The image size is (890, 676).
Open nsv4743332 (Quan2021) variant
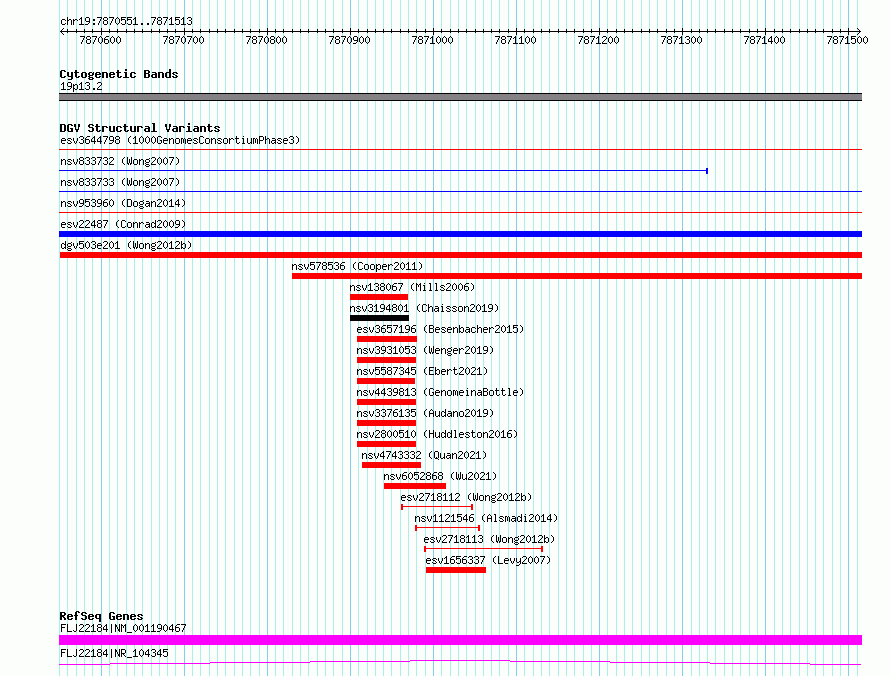click(x=424, y=455)
